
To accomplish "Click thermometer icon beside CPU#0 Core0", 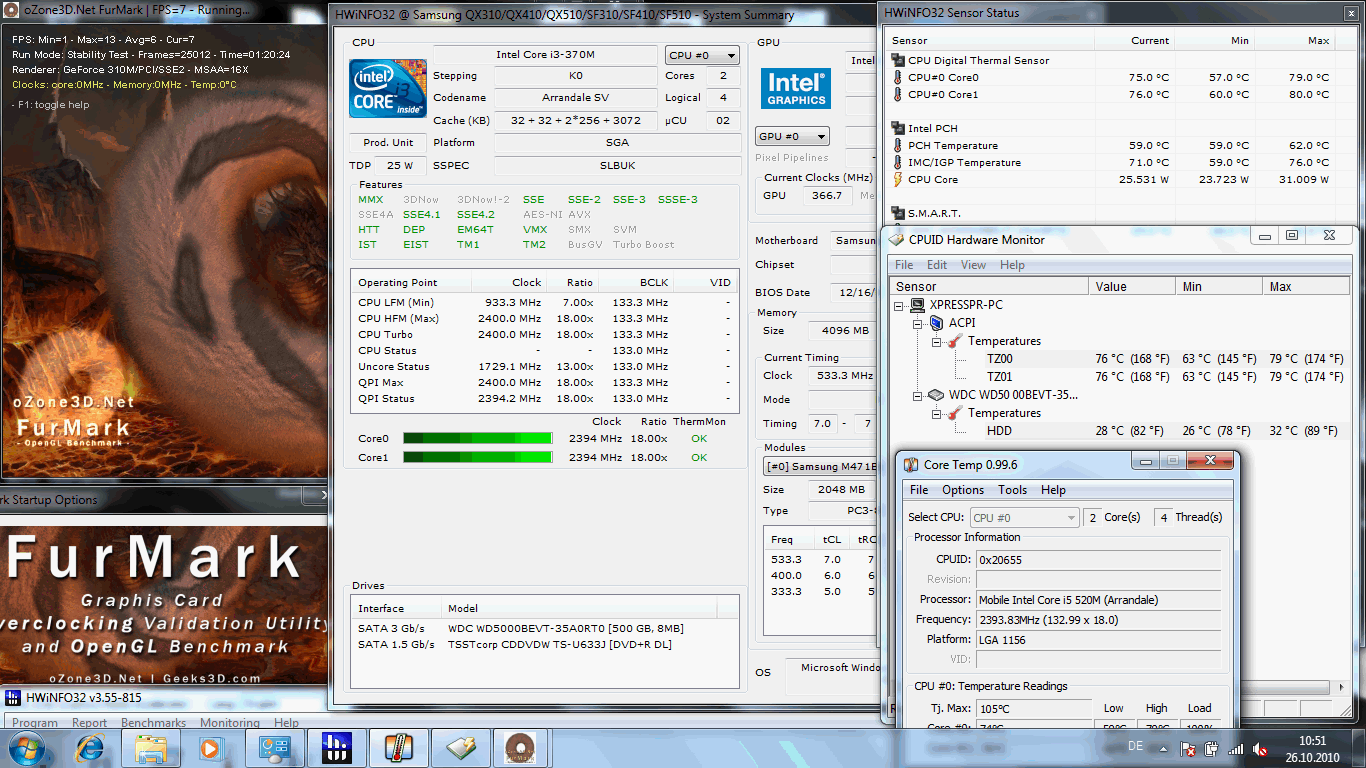I will 897,77.
